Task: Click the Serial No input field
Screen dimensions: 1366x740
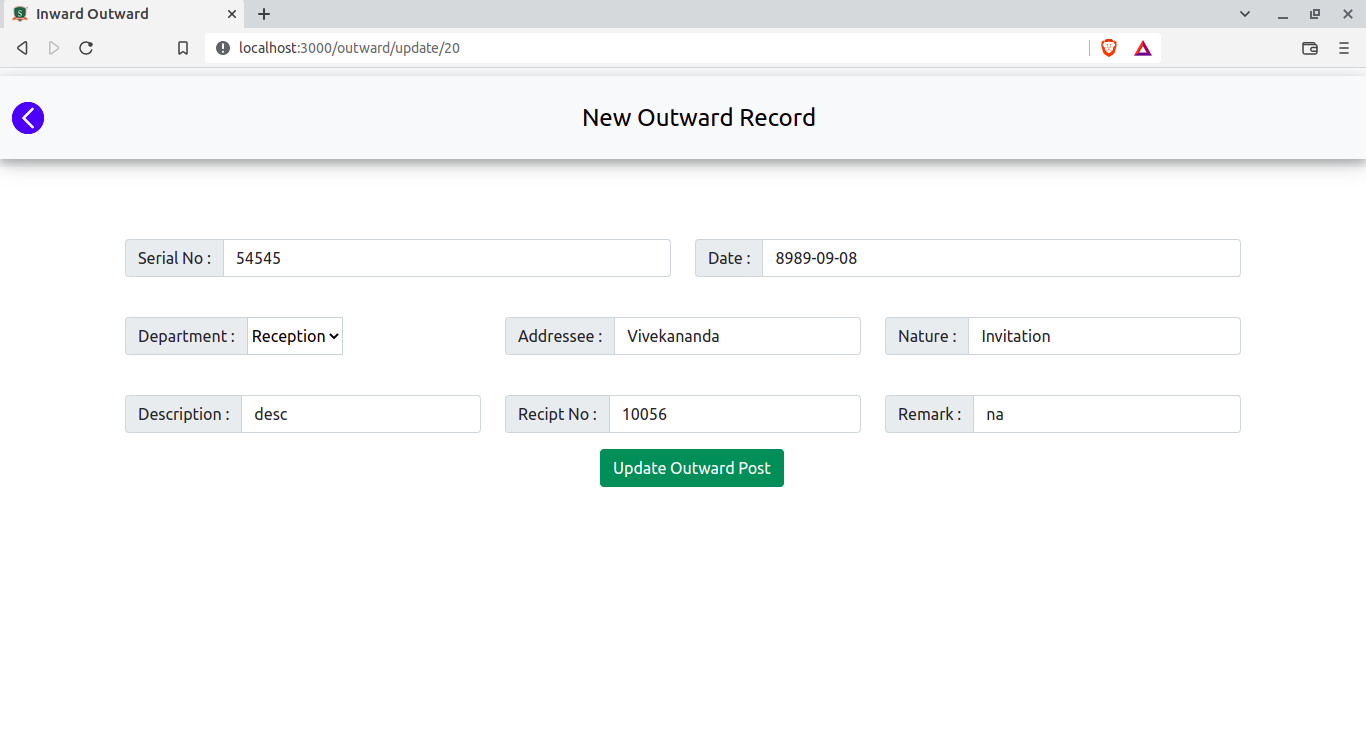Action: [x=446, y=258]
